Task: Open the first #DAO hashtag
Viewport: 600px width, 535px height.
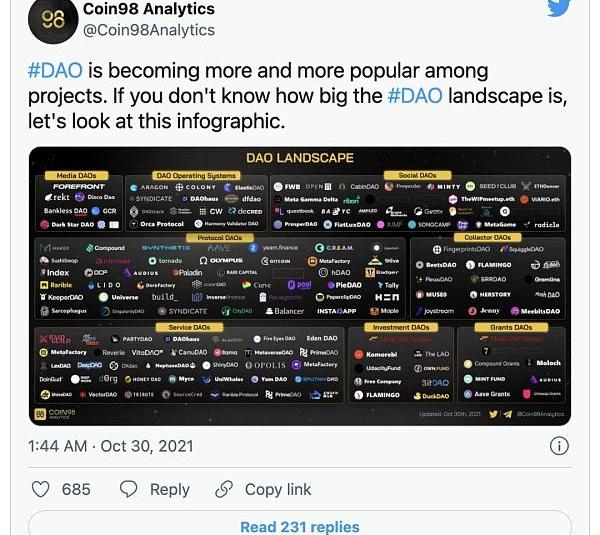Action: pos(55,71)
